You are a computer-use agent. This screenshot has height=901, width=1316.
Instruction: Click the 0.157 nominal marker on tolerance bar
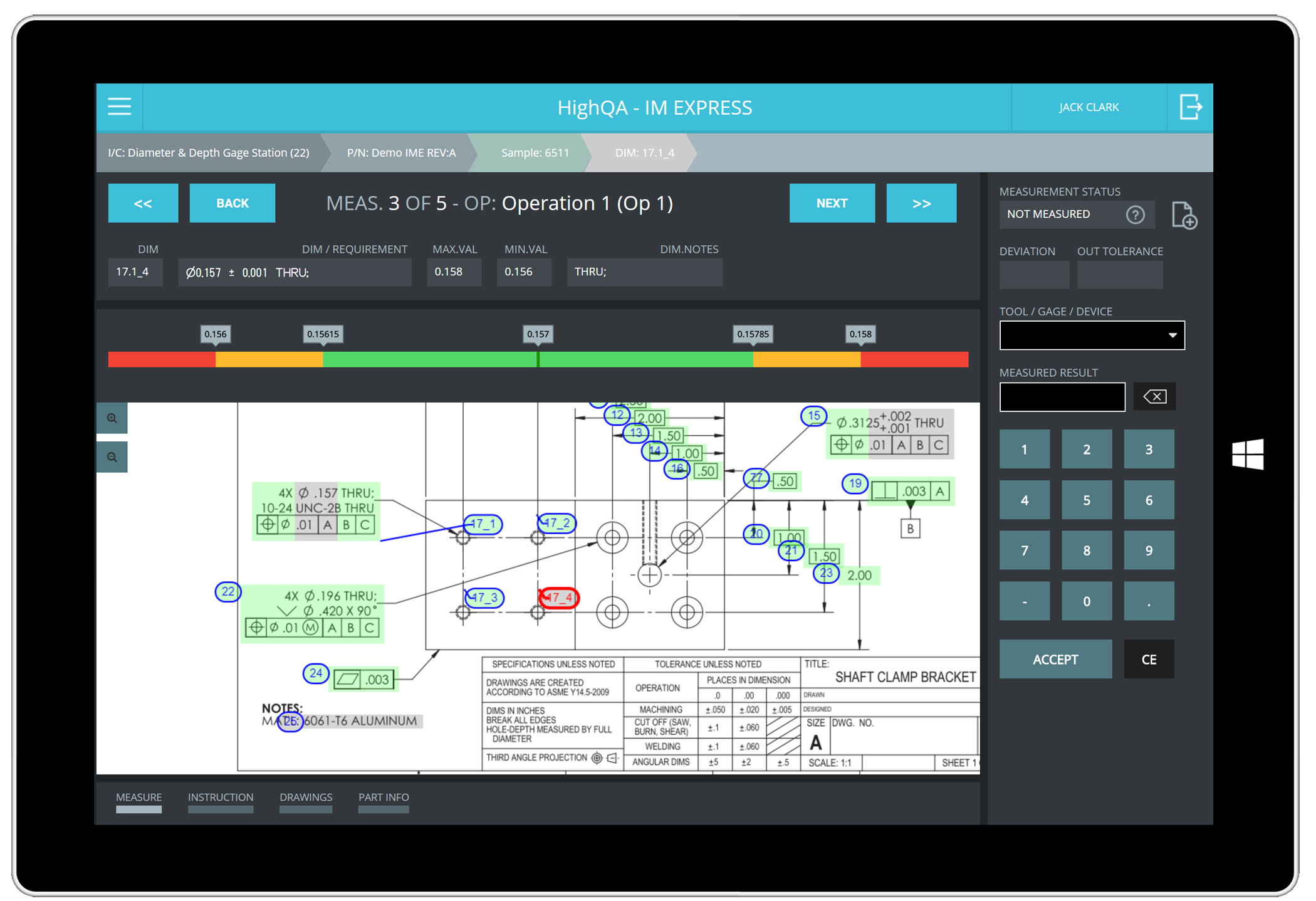point(538,334)
